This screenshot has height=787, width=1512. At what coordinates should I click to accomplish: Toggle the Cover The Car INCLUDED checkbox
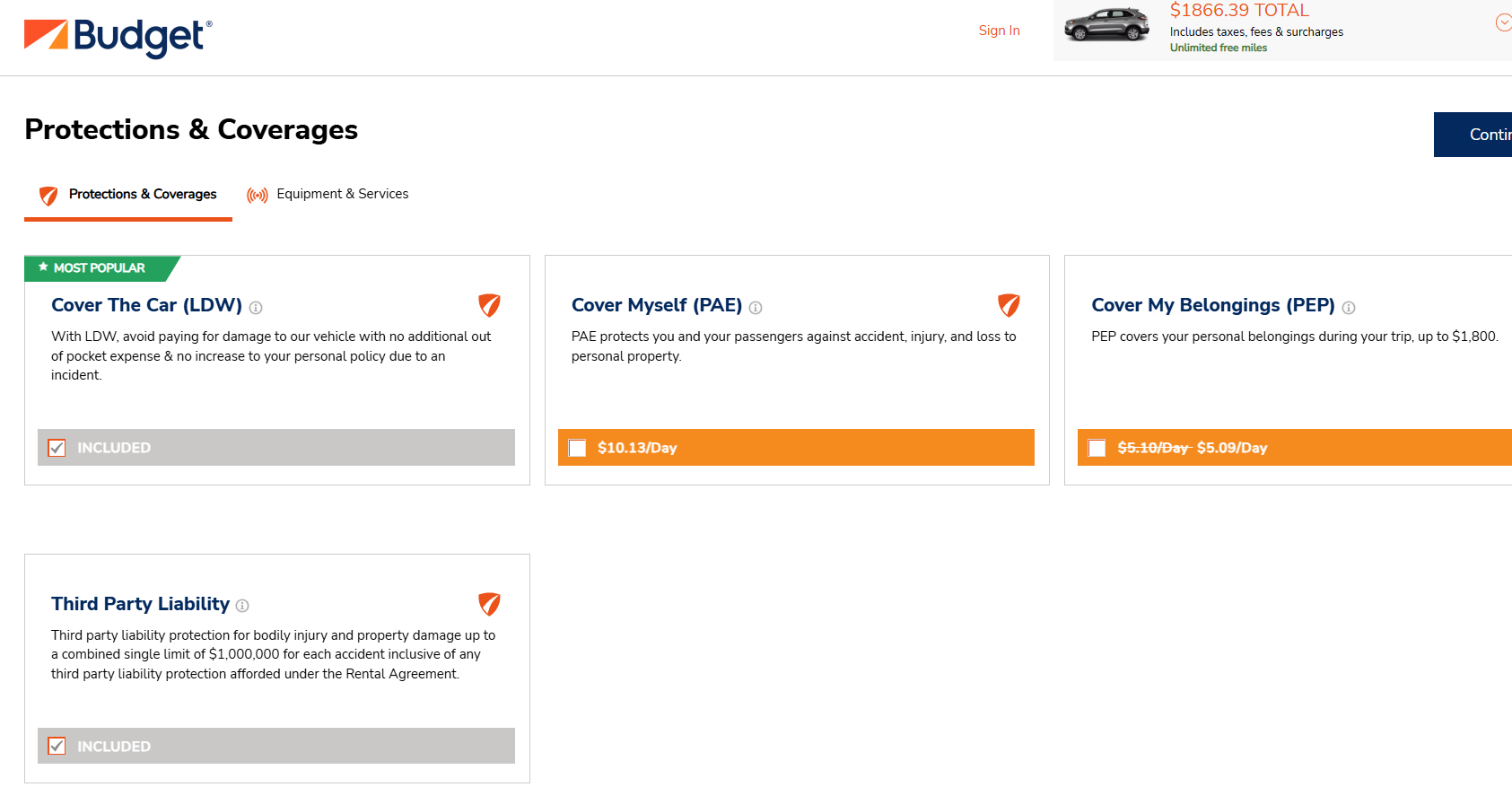coord(57,448)
